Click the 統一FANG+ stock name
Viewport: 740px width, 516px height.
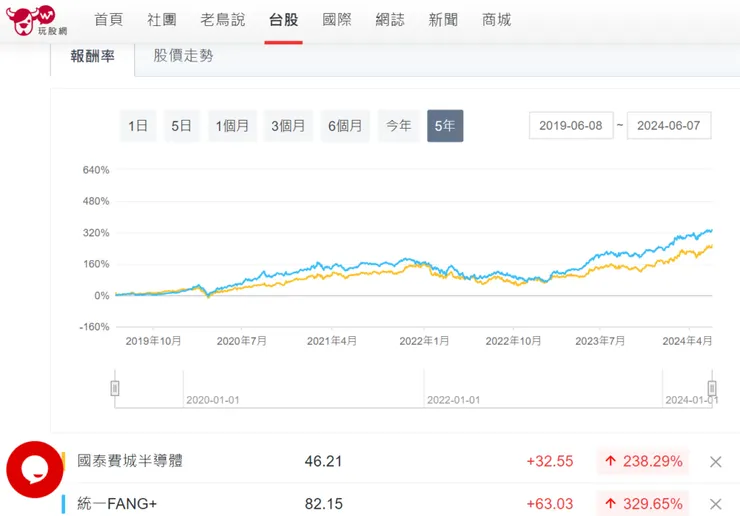(117, 504)
